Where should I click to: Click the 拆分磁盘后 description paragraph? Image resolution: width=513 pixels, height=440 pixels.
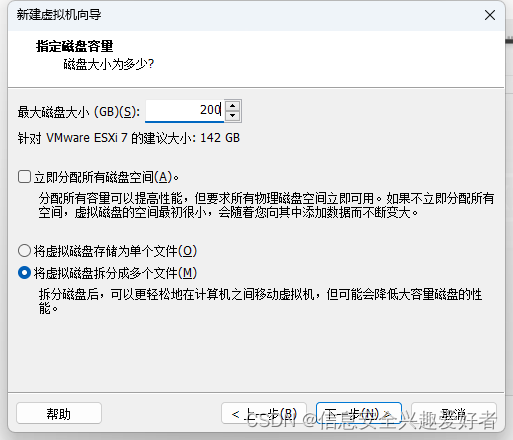pyautogui.click(x=260, y=301)
